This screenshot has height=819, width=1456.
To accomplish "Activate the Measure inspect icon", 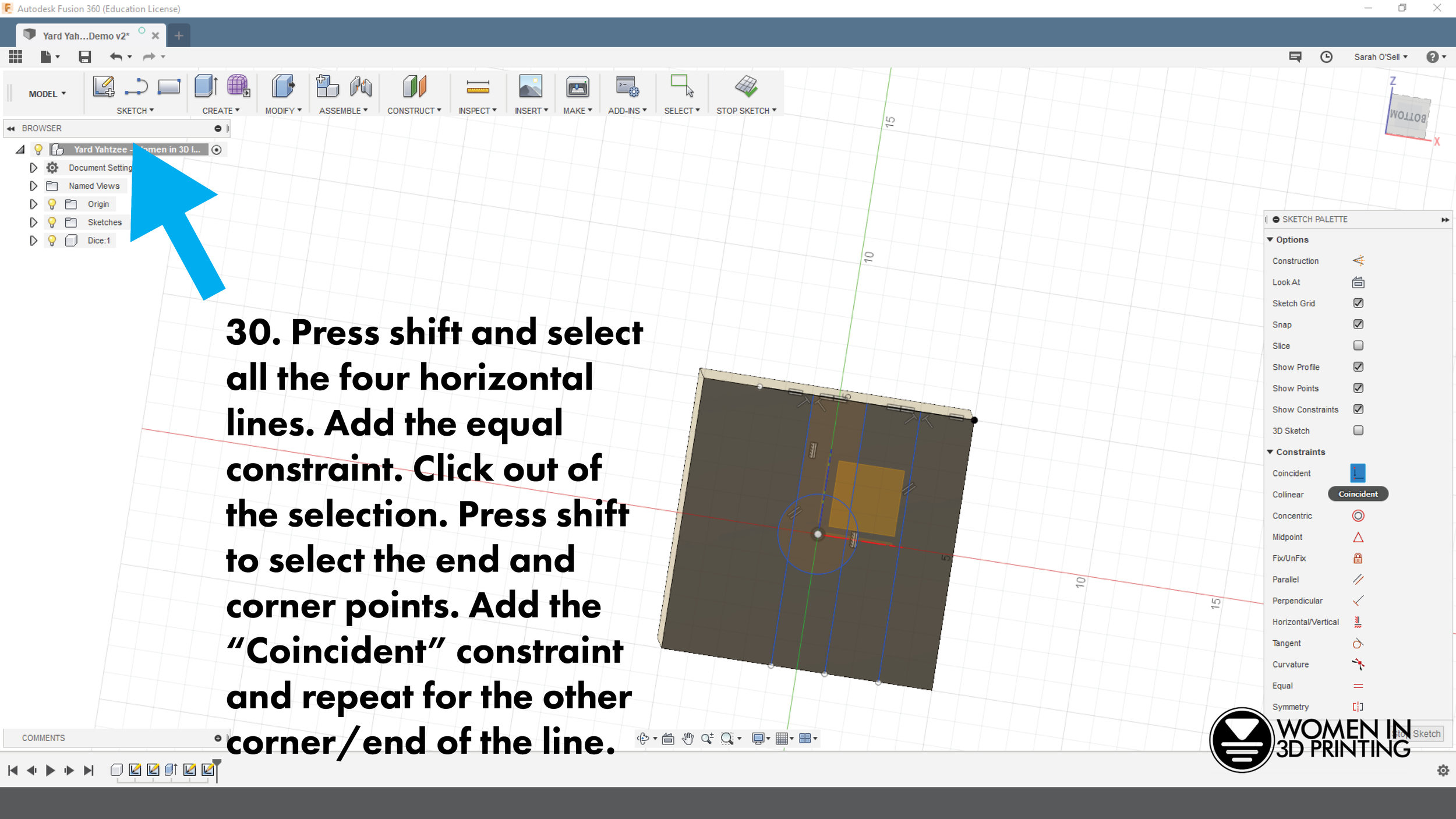I will click(478, 87).
